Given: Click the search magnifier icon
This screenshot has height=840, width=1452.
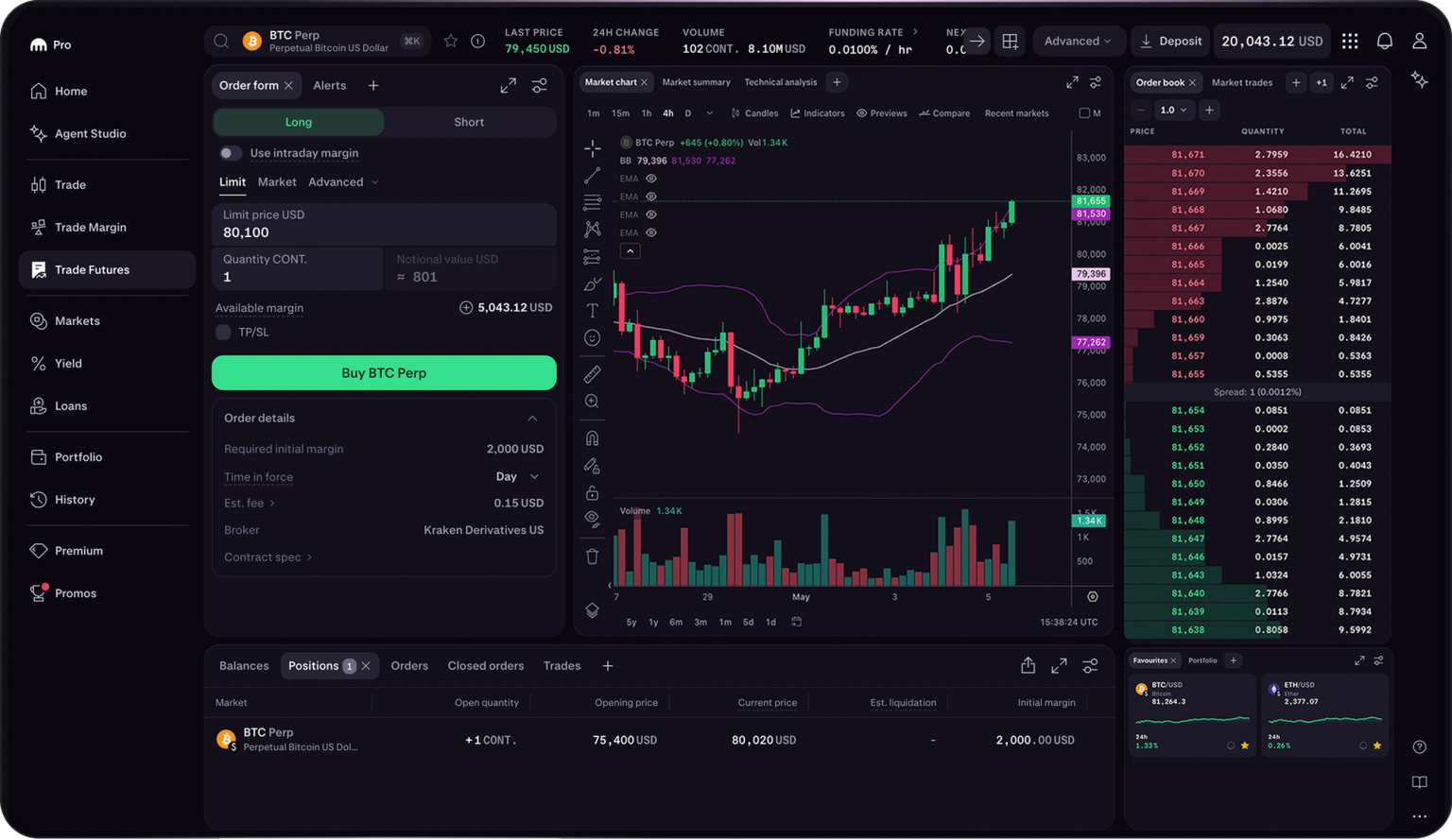Looking at the screenshot, I should (221, 41).
